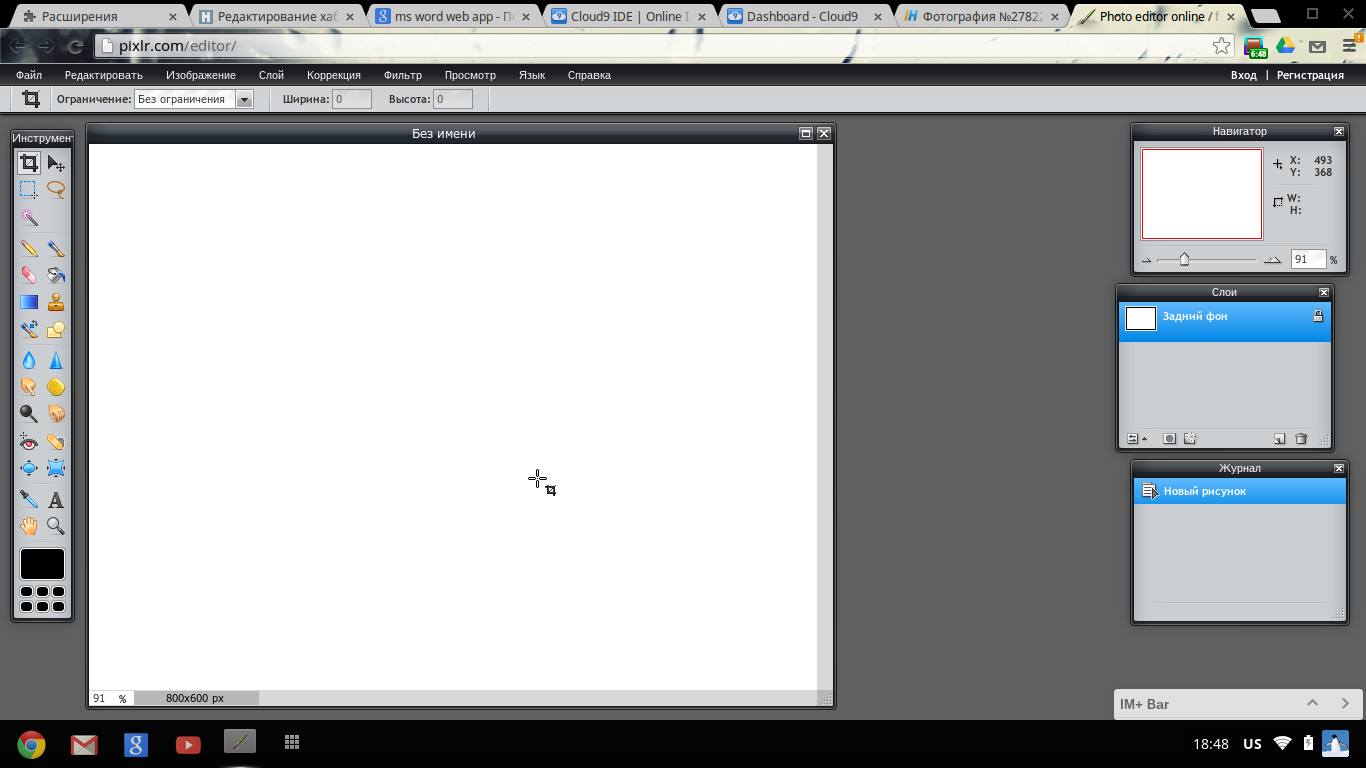Open the Язык menu
Image resolution: width=1366 pixels, height=768 pixels.
[x=532, y=75]
